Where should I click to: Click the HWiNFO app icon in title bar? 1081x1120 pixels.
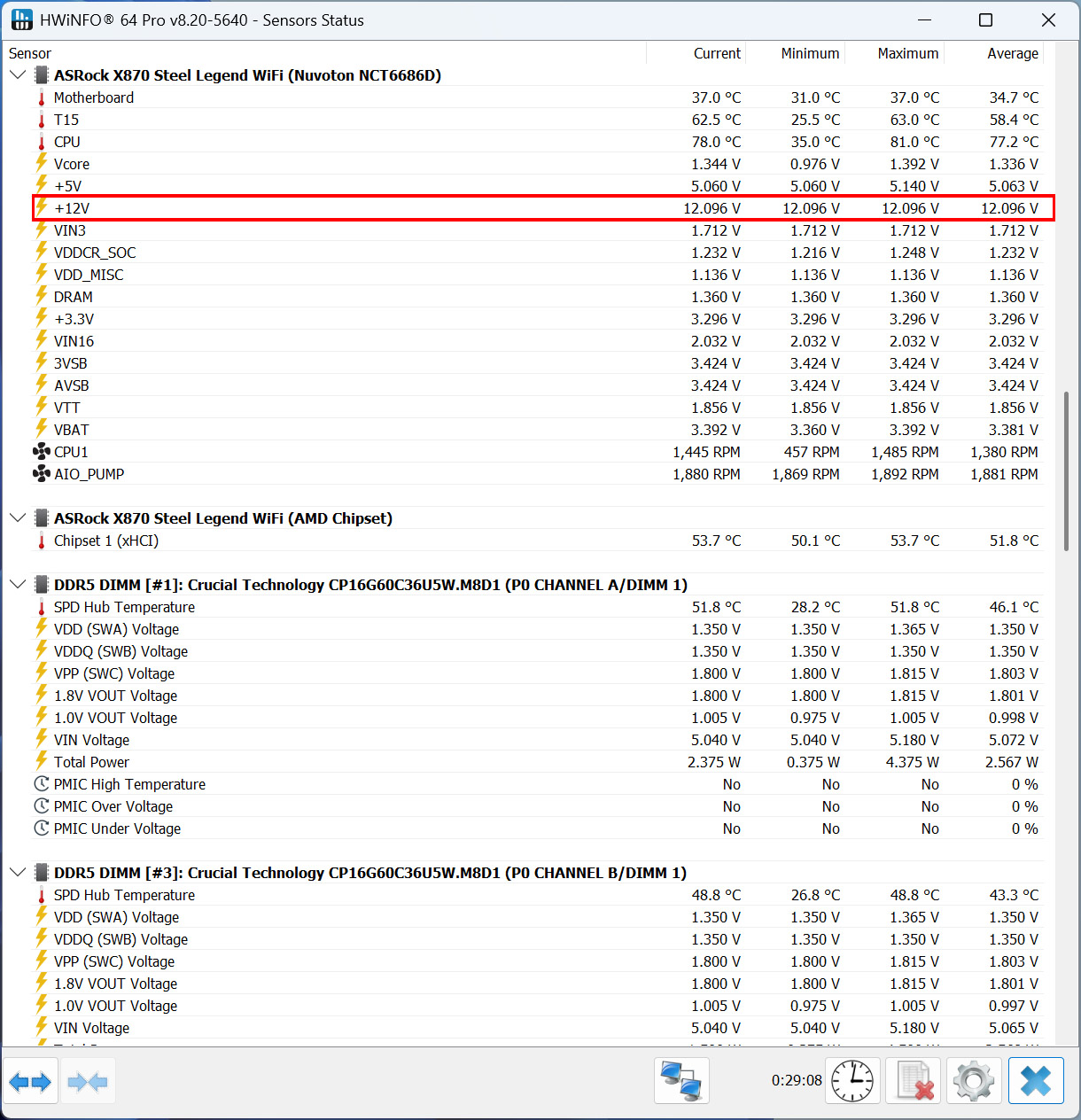pyautogui.click(x=22, y=19)
